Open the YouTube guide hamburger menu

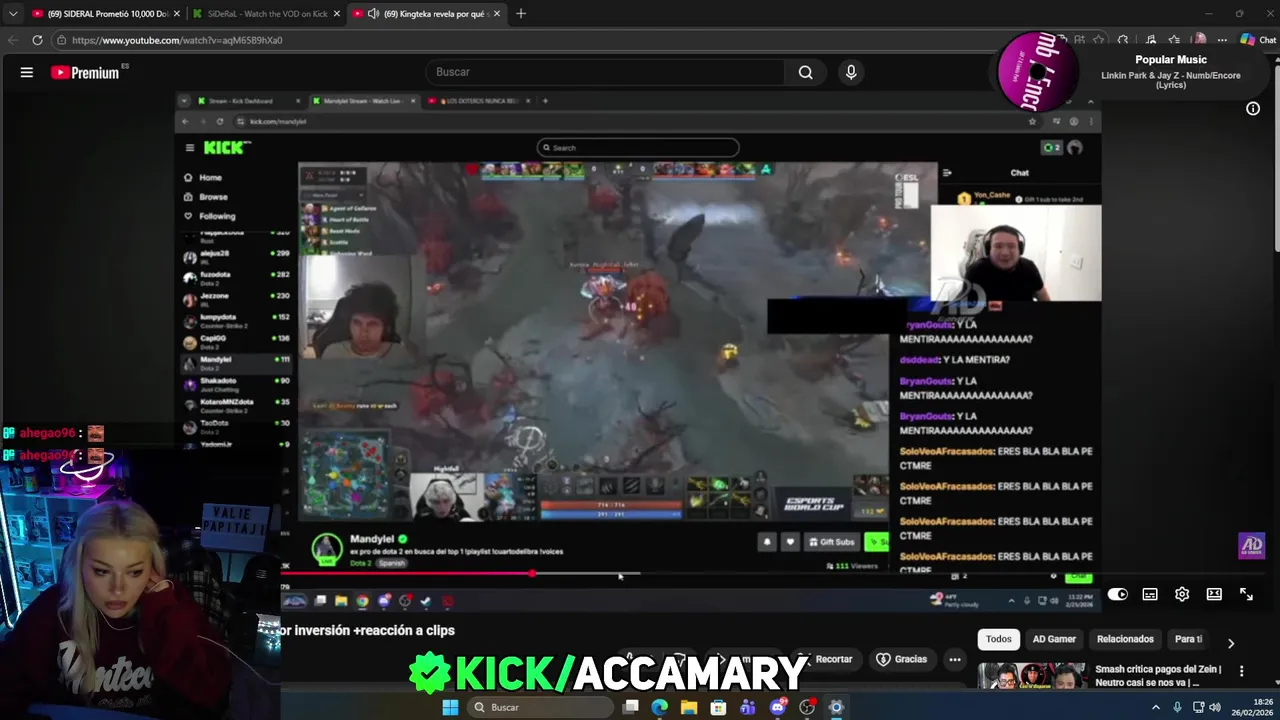(x=27, y=72)
